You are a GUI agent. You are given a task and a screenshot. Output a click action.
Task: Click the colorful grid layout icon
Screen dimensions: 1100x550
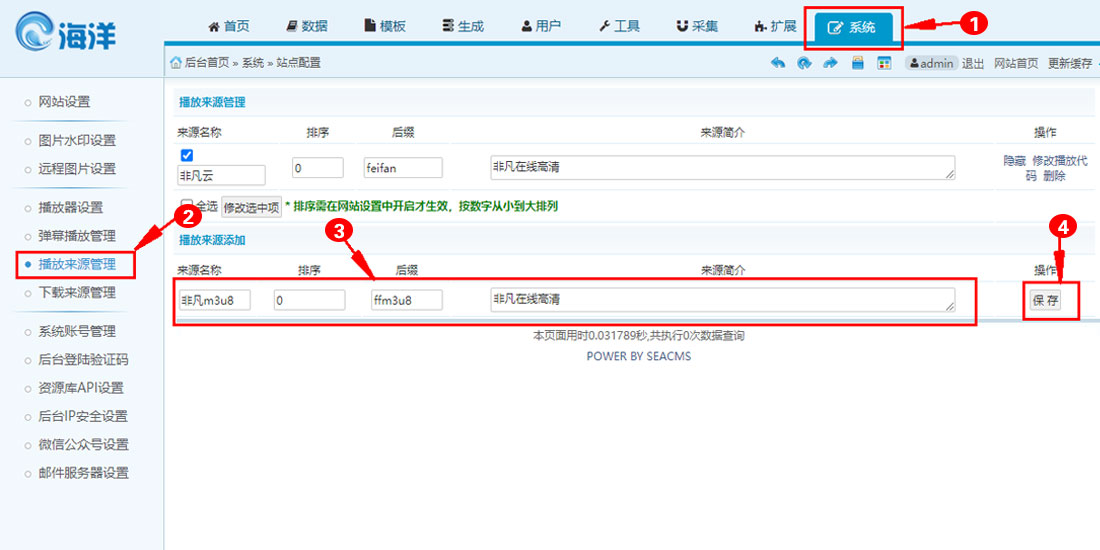pyautogui.click(x=884, y=63)
